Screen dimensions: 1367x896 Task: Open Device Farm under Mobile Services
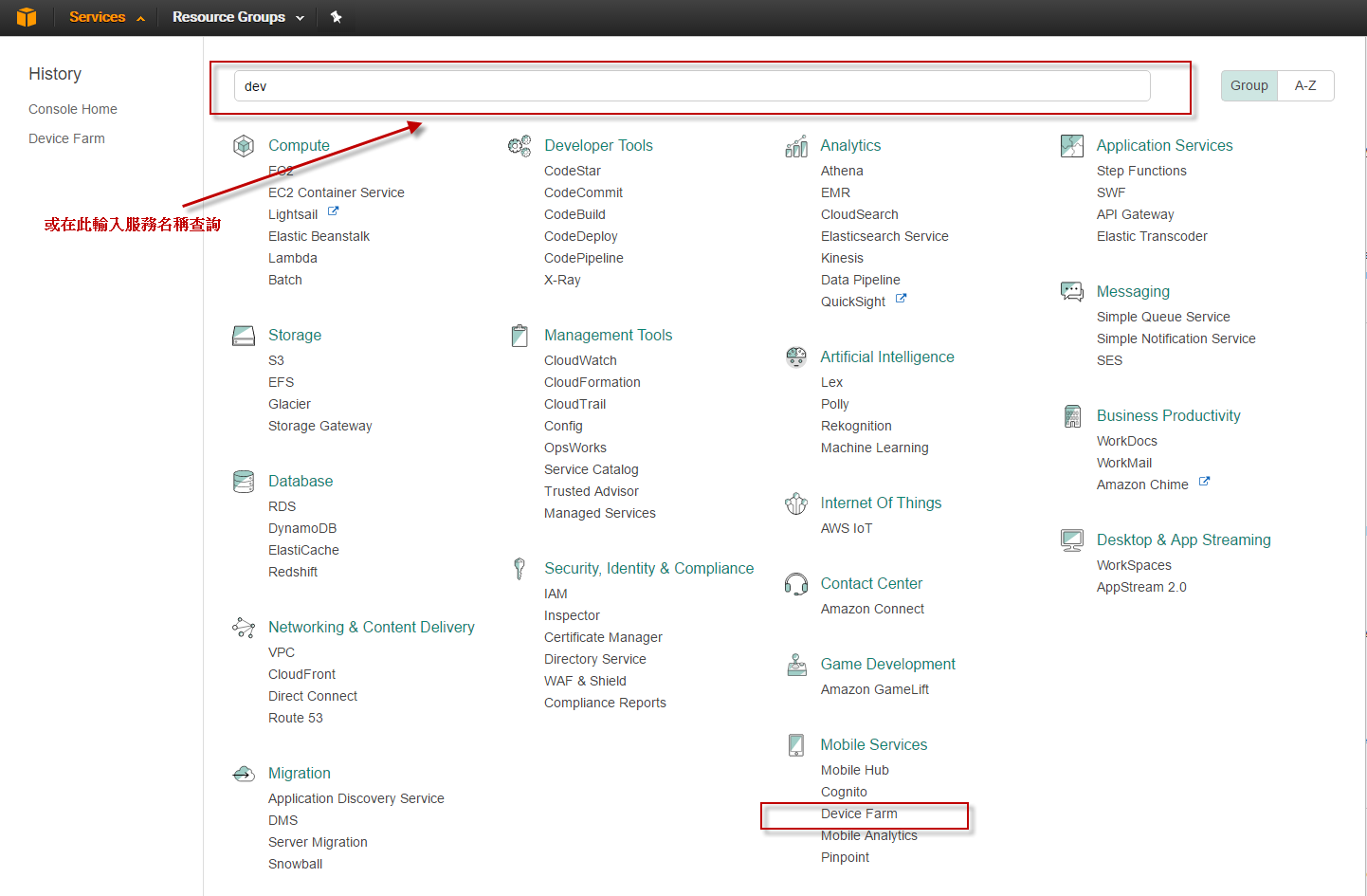pyautogui.click(x=859, y=814)
